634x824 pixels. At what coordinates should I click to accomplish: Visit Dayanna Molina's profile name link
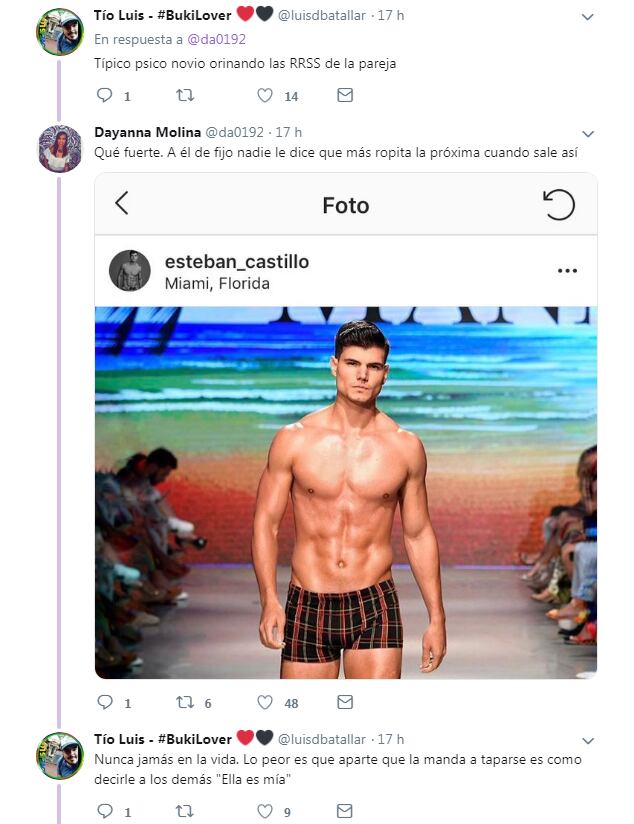[x=147, y=132]
